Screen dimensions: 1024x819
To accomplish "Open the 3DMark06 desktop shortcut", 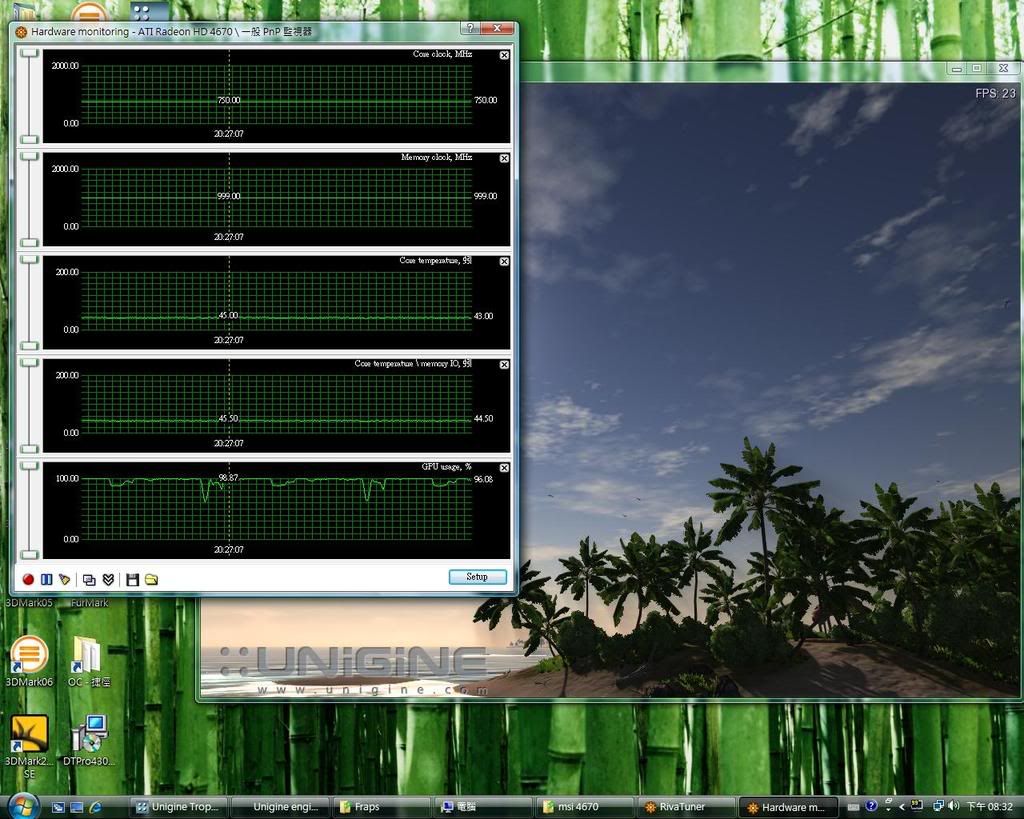I will pos(29,656).
